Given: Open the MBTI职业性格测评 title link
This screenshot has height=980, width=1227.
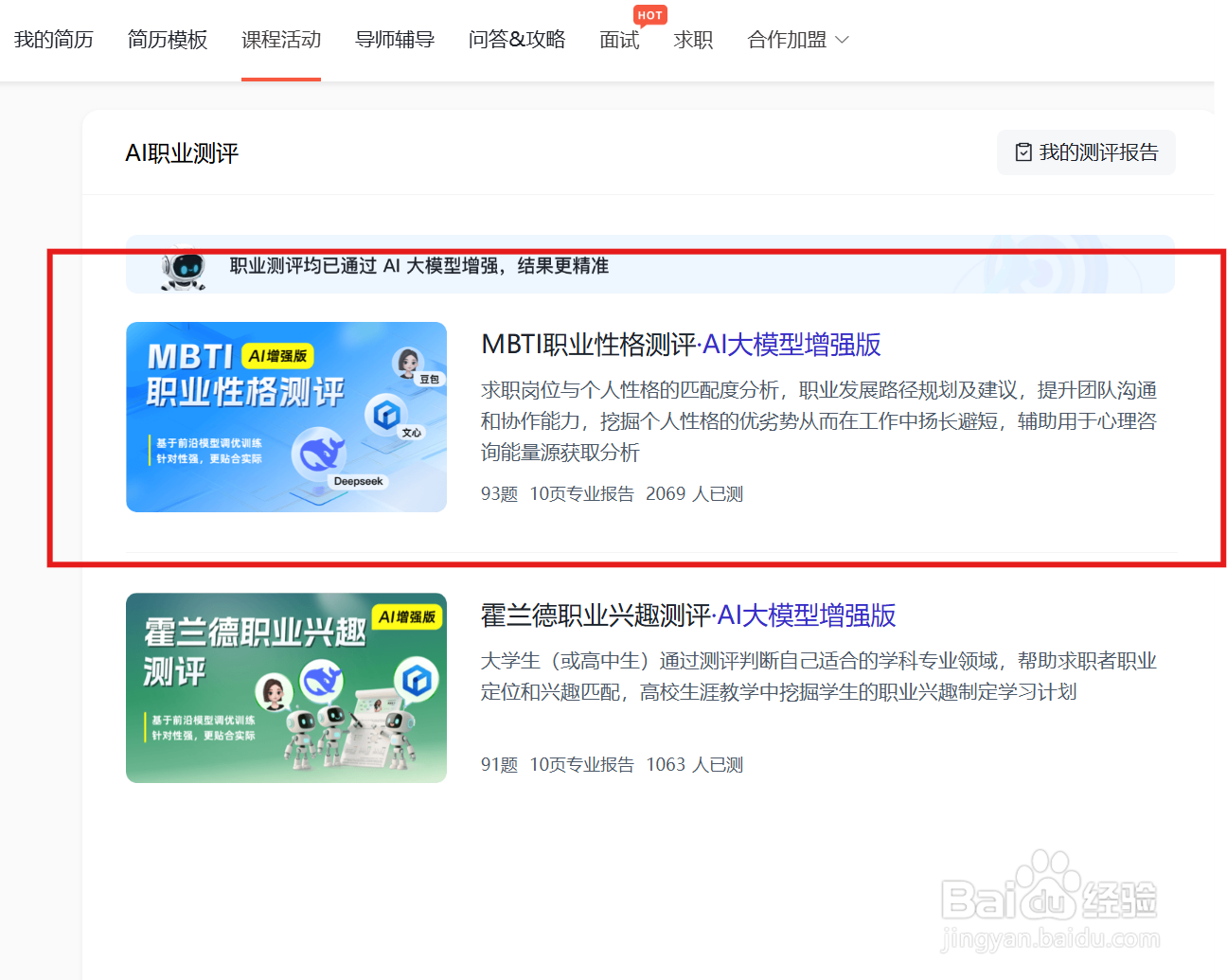Looking at the screenshot, I should pyautogui.click(x=588, y=344).
